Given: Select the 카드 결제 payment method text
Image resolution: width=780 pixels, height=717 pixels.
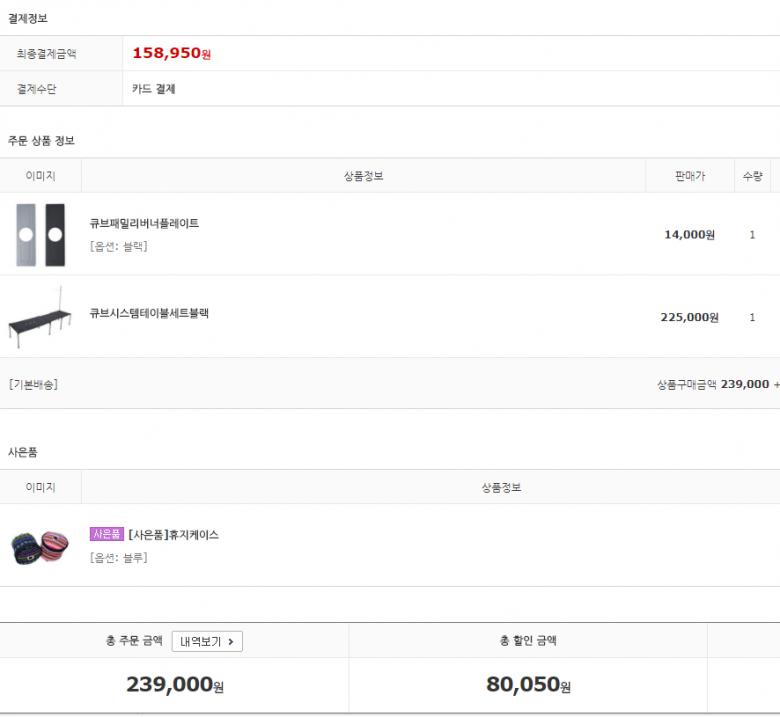Looking at the screenshot, I should [x=154, y=89].
